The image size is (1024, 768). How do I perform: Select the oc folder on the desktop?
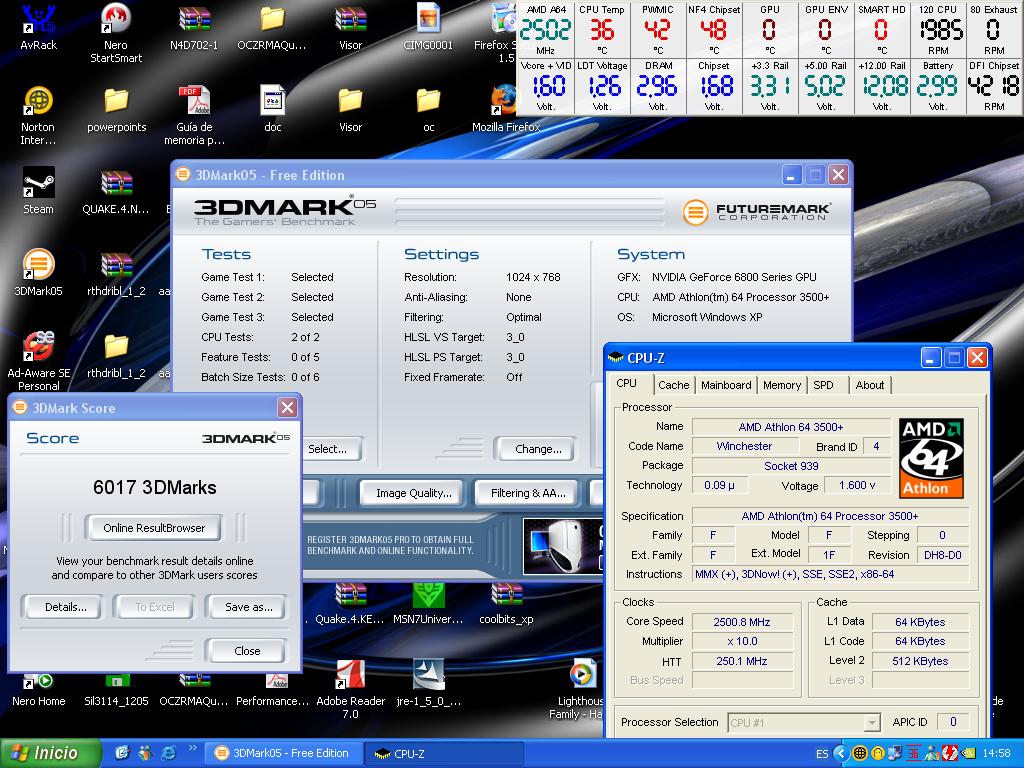(x=428, y=109)
